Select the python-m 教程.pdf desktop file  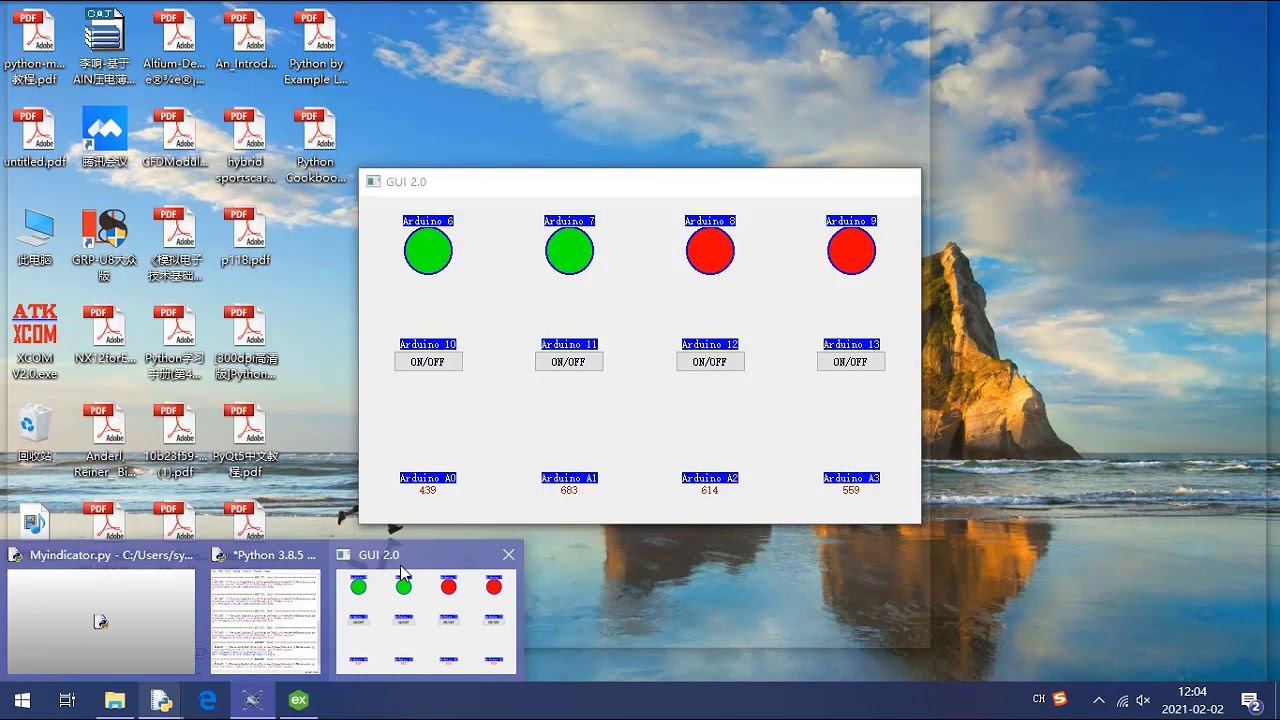34,47
